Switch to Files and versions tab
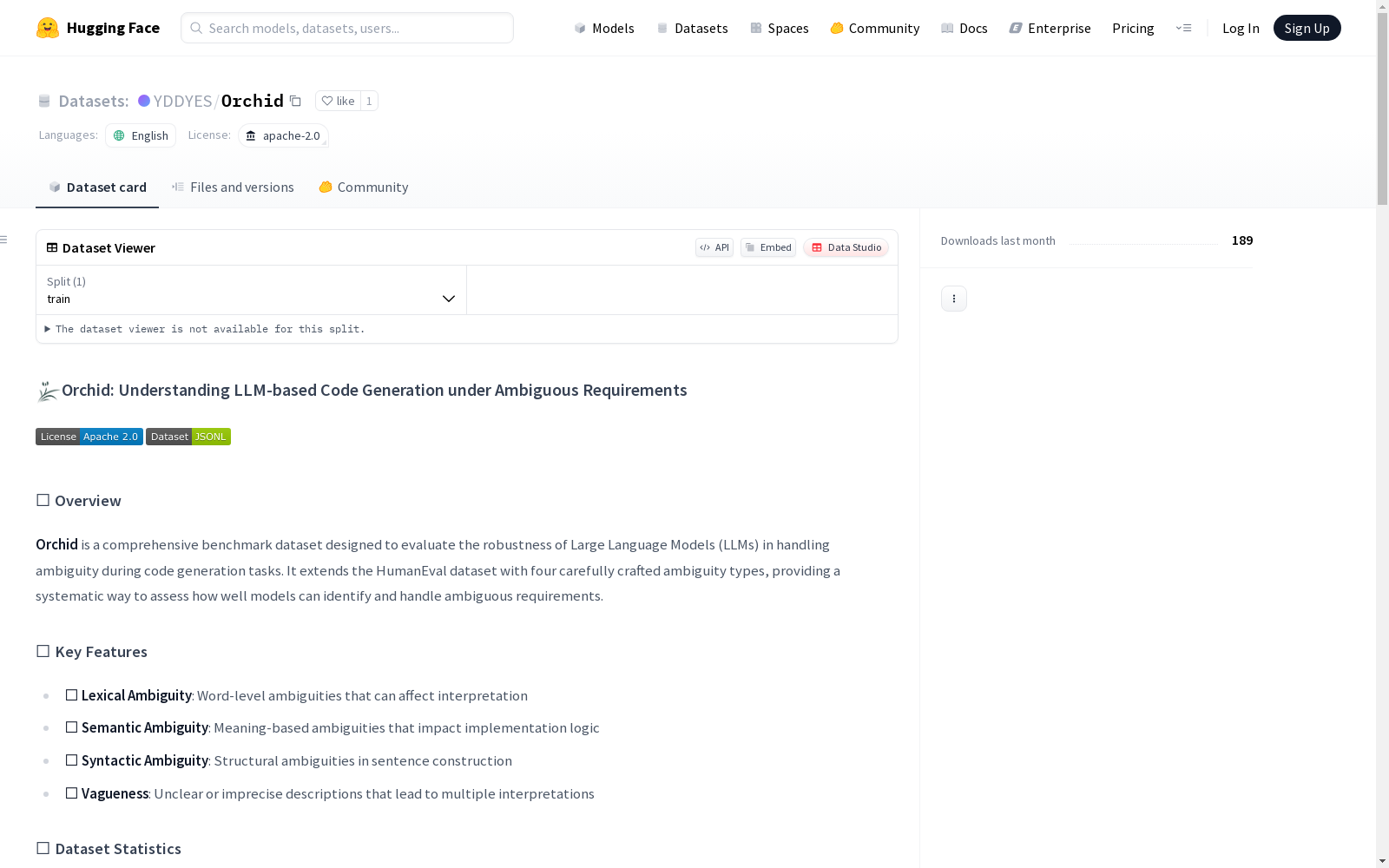 click(x=233, y=187)
